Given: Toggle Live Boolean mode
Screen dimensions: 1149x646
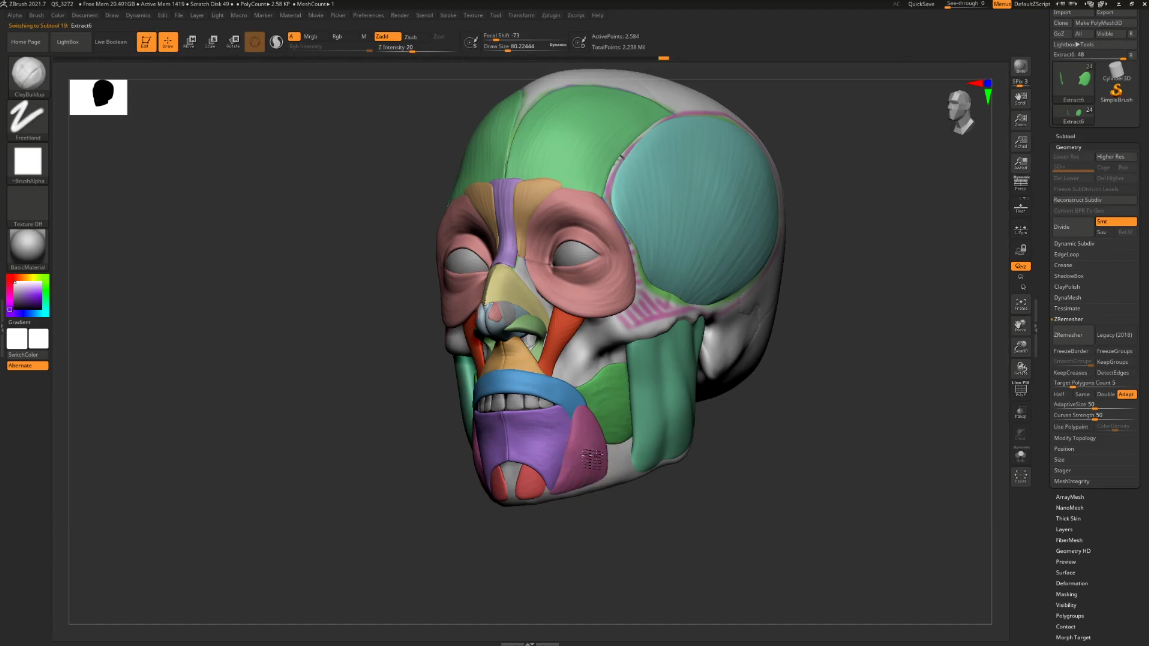Looking at the screenshot, I should 111,42.
